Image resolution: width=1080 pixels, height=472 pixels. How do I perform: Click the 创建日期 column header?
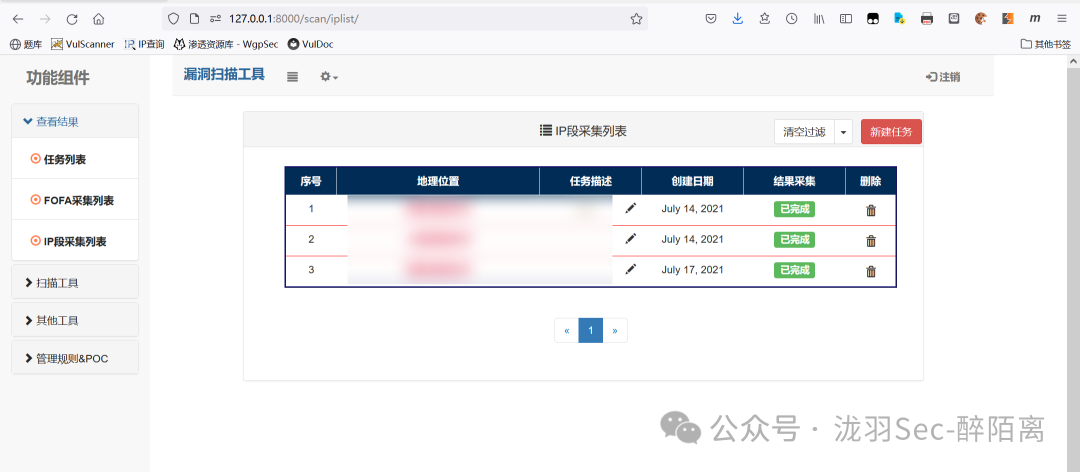(x=692, y=181)
